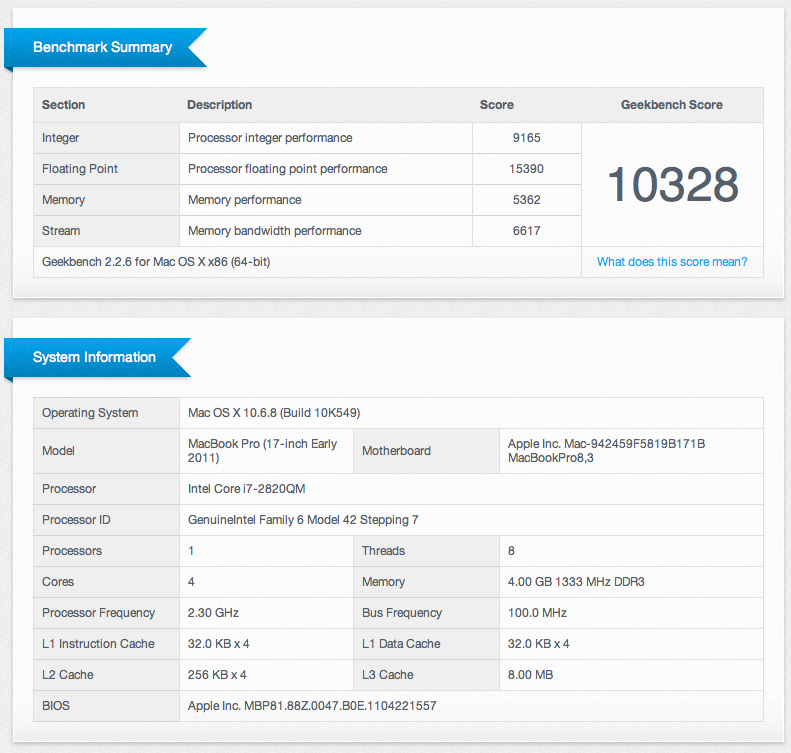Select the '8.00 MB' L3 cache value
This screenshot has width=791, height=753.
pyautogui.click(x=530, y=675)
